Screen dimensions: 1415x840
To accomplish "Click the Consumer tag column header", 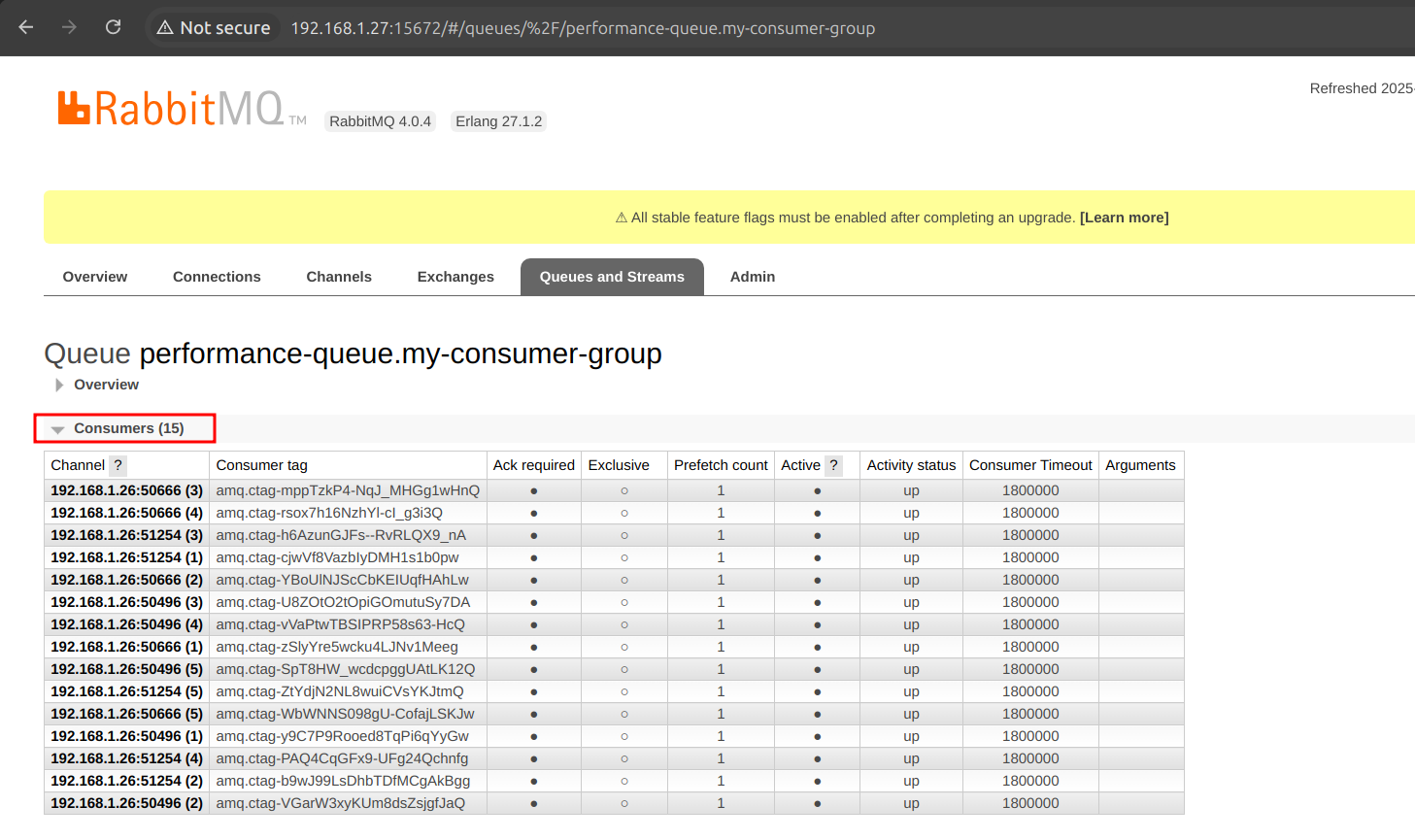I will click(x=262, y=465).
